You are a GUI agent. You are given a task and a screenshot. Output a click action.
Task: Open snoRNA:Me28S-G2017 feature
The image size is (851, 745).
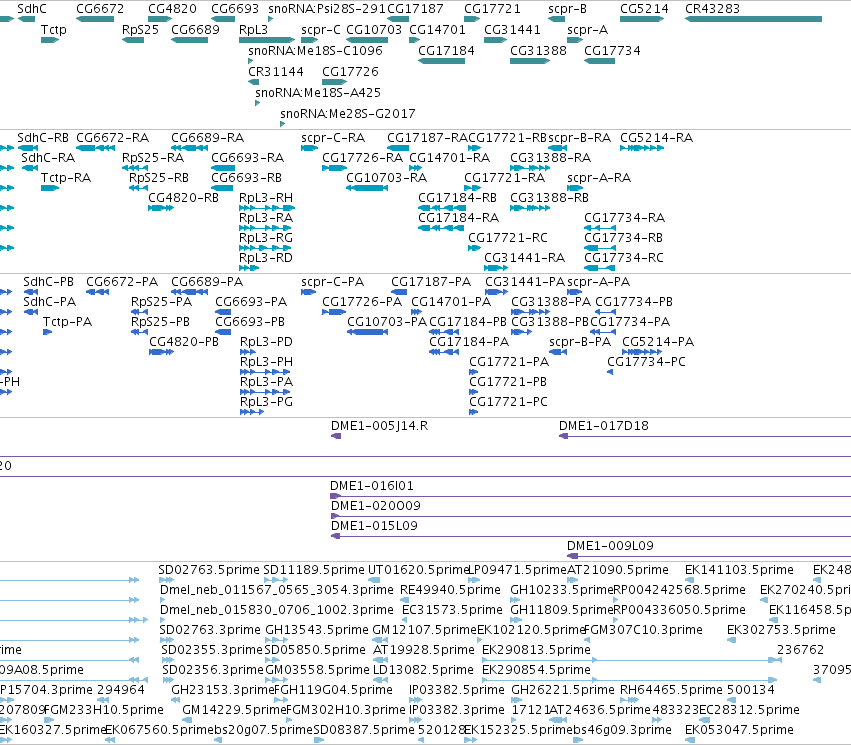click(283, 124)
